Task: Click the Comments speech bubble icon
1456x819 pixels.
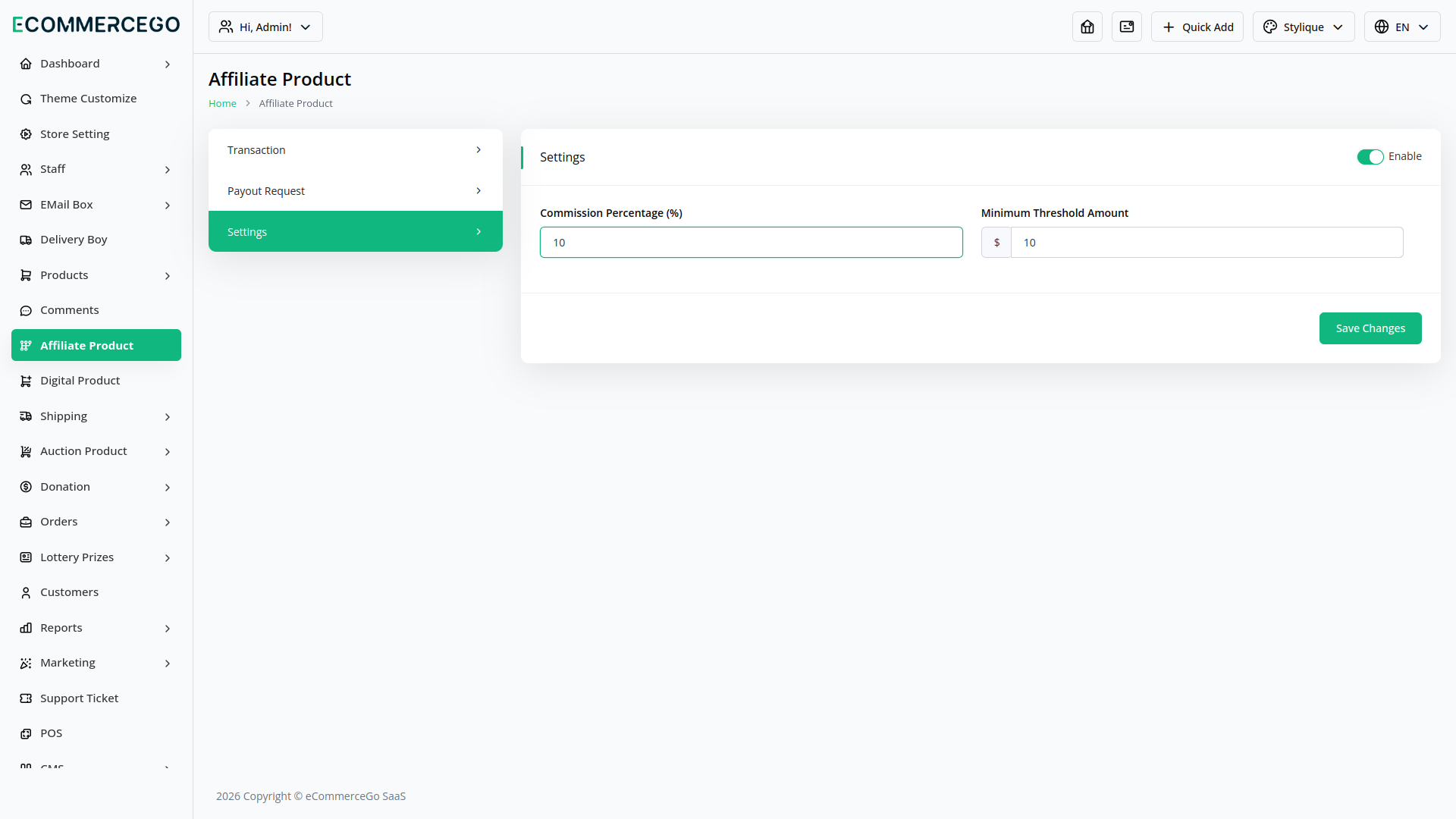Action: [26, 311]
